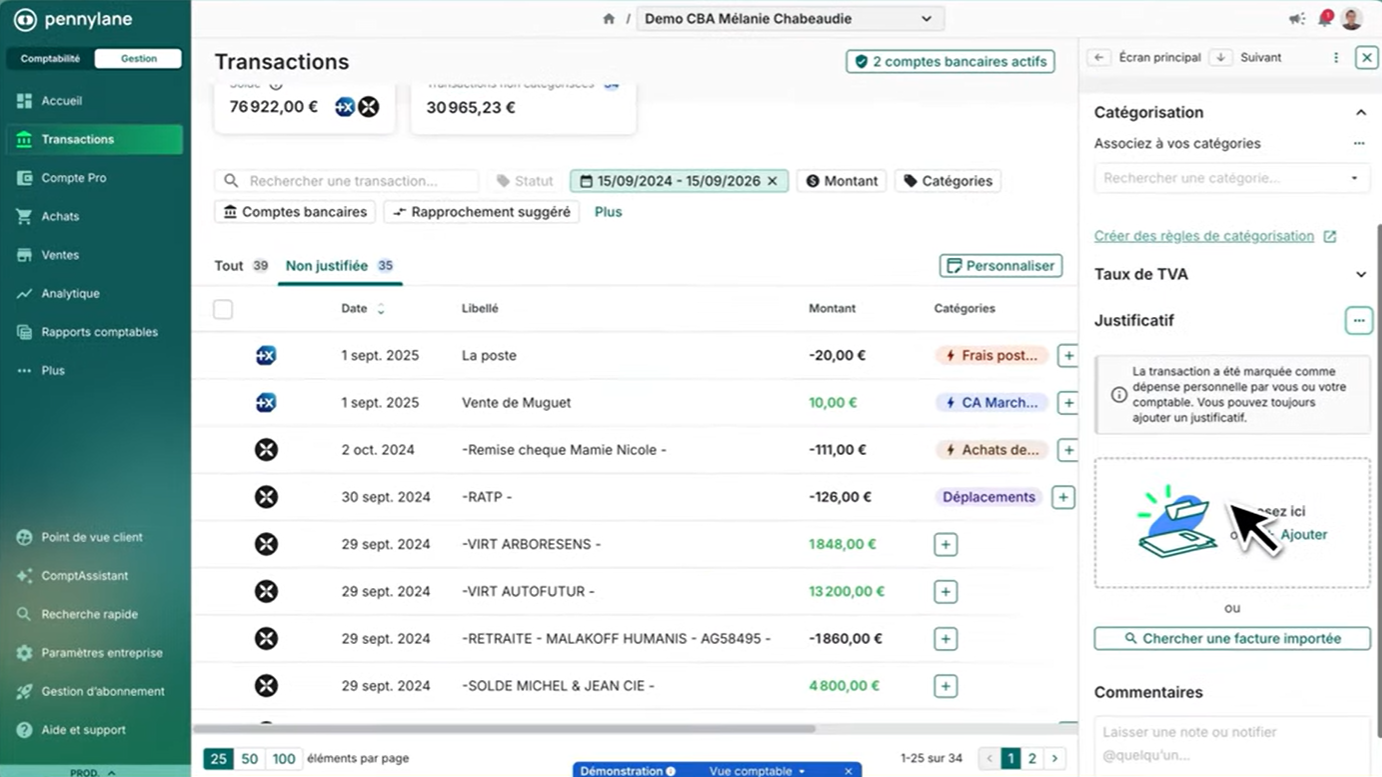Switch to the Tout tab
The image size is (1382, 777).
pyautogui.click(x=229, y=266)
